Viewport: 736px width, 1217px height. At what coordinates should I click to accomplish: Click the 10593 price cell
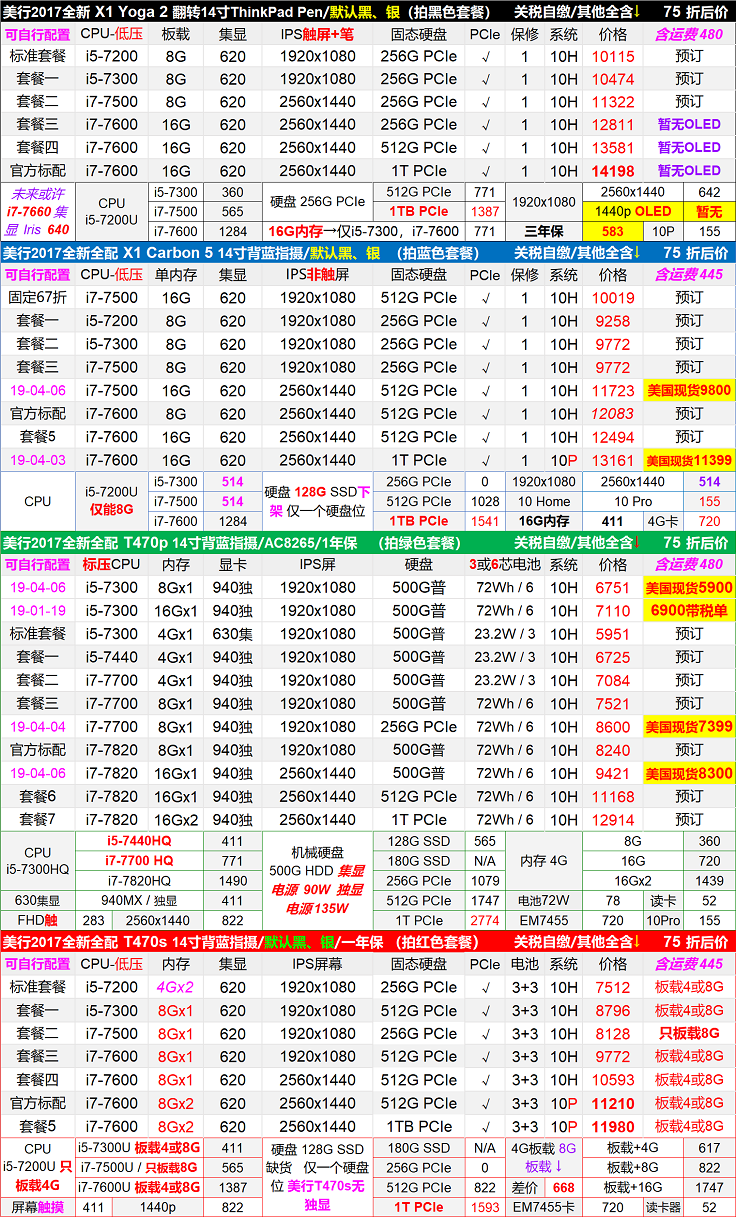tap(613, 1081)
